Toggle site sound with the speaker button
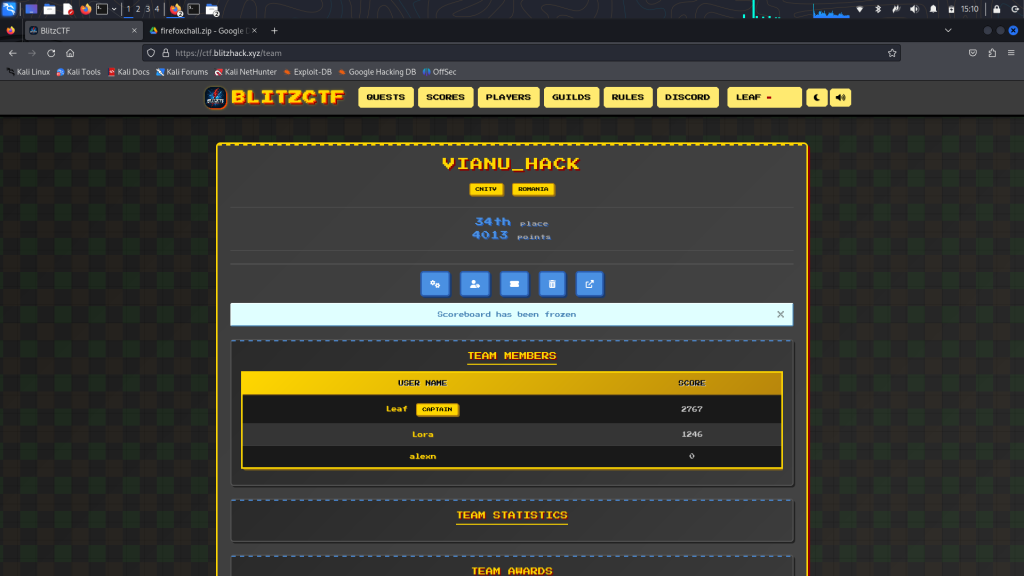Viewport: 1024px width, 576px height. (x=841, y=97)
